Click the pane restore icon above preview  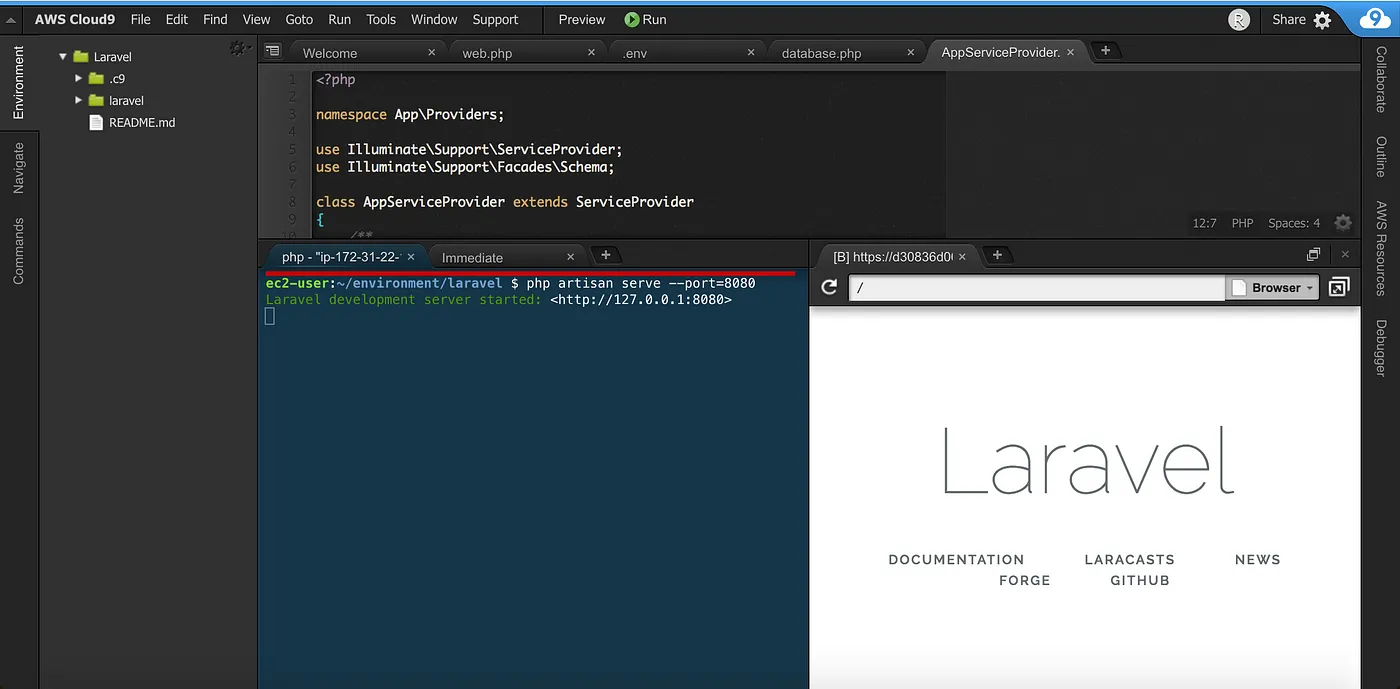(x=1313, y=255)
